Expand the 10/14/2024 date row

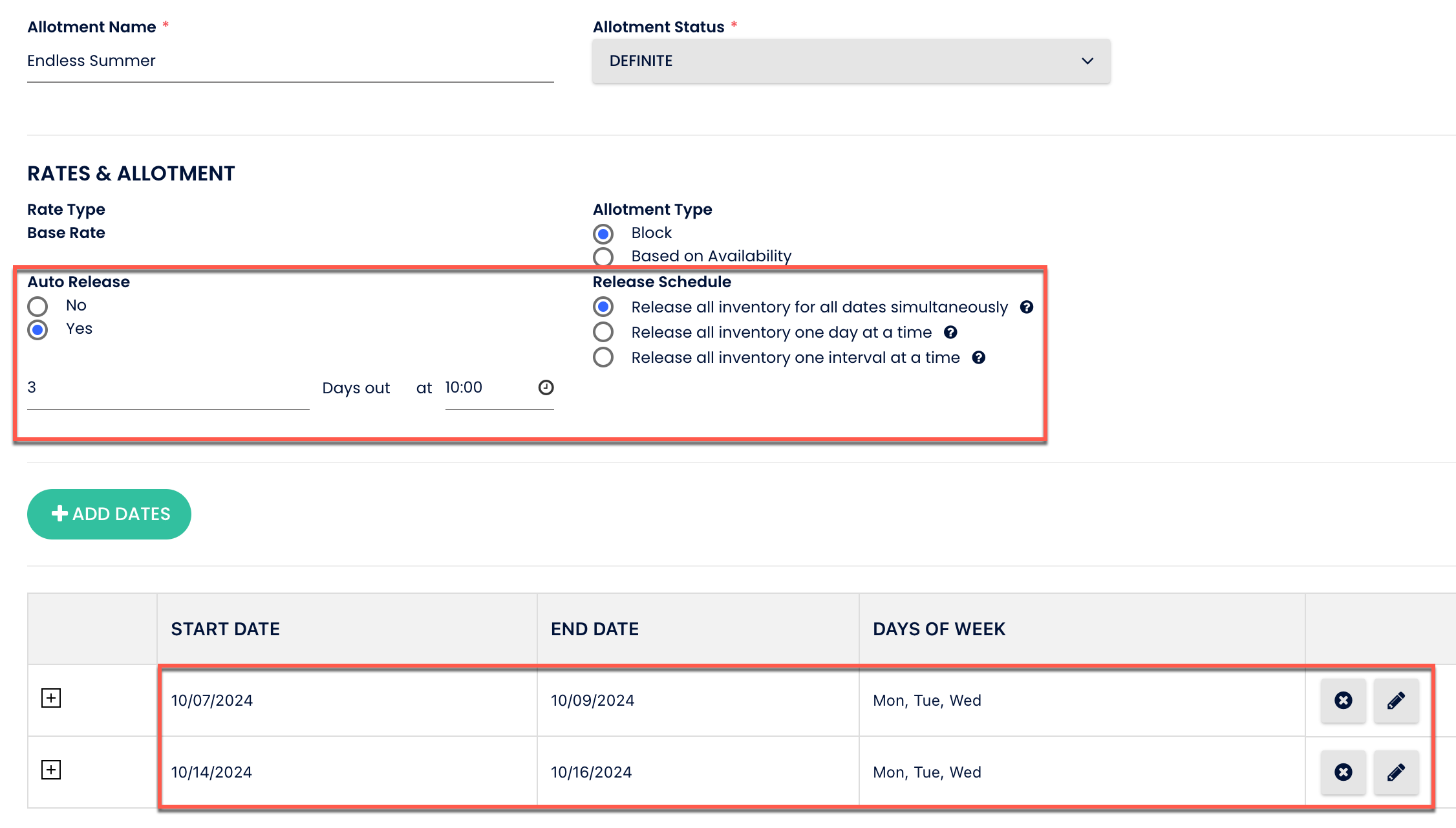[51, 770]
